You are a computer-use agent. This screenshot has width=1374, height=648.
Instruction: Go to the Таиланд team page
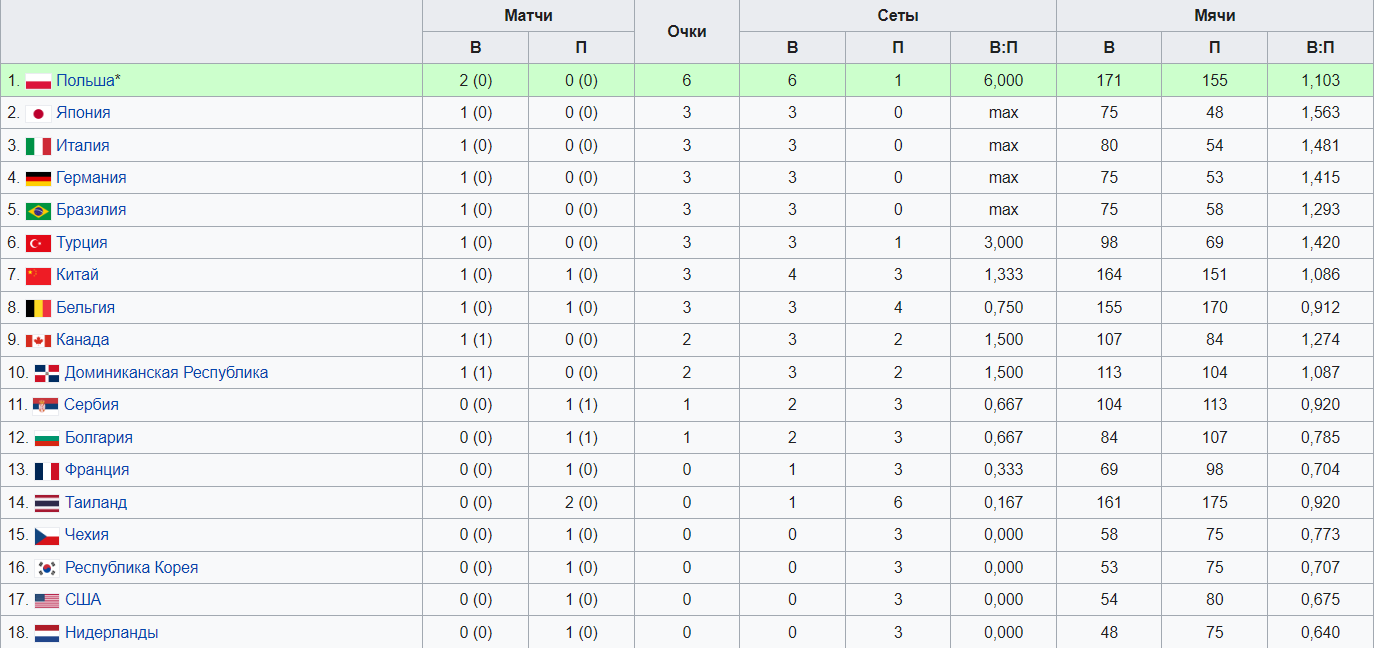[x=96, y=503]
